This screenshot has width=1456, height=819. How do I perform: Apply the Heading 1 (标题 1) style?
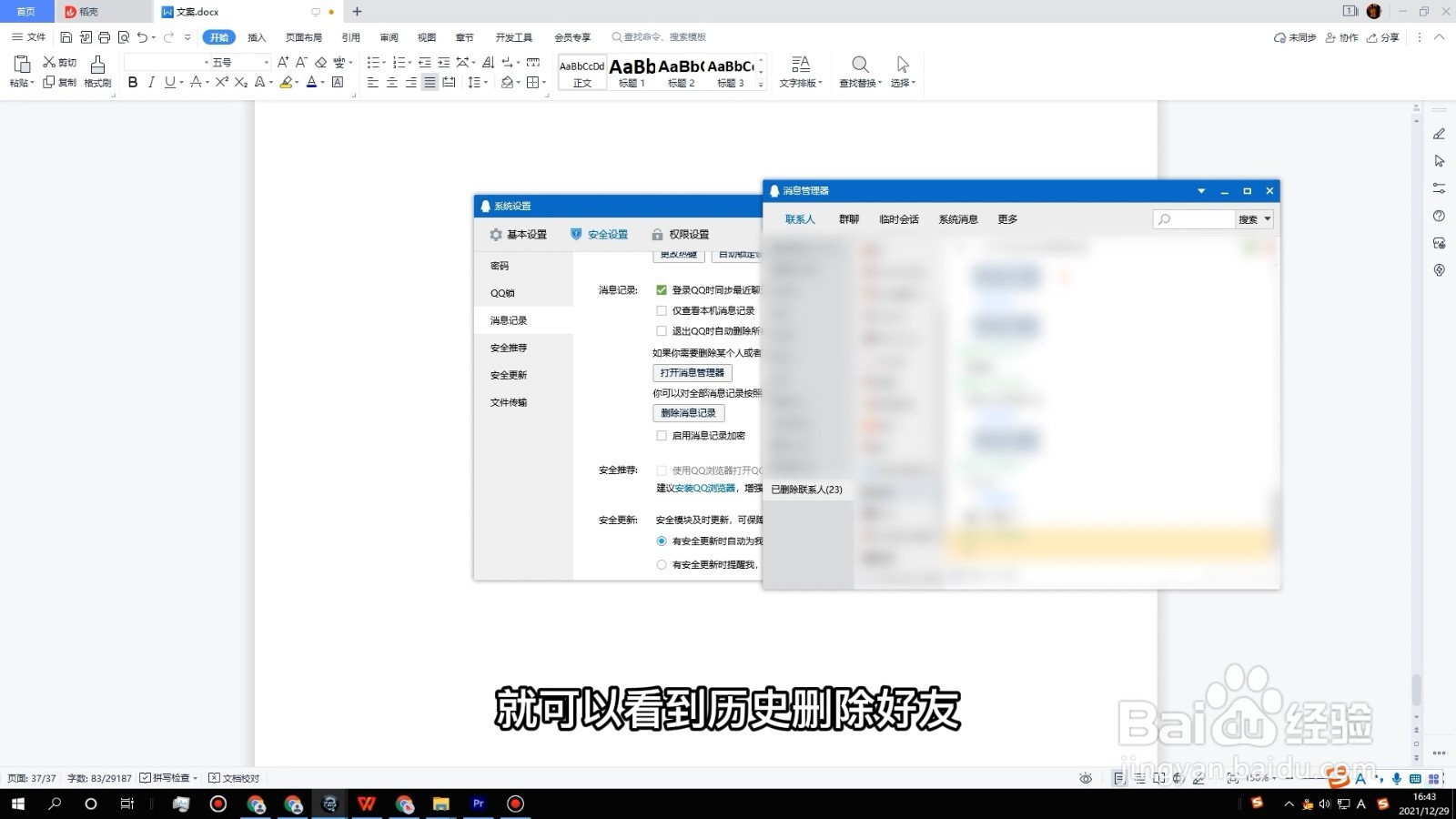point(632,72)
